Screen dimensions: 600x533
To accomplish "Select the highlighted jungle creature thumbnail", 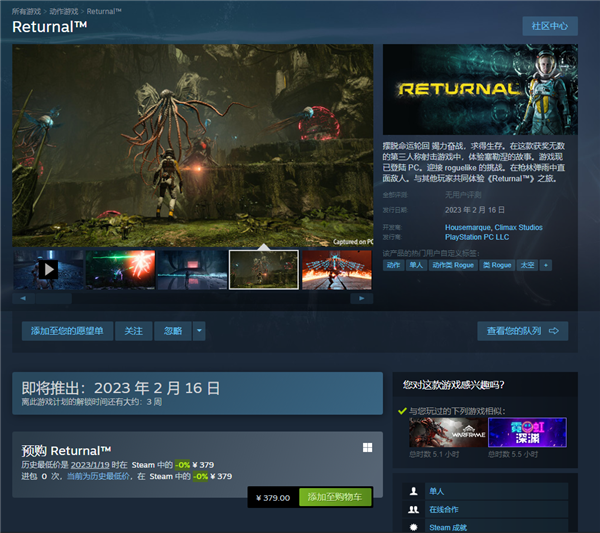I will pyautogui.click(x=264, y=270).
